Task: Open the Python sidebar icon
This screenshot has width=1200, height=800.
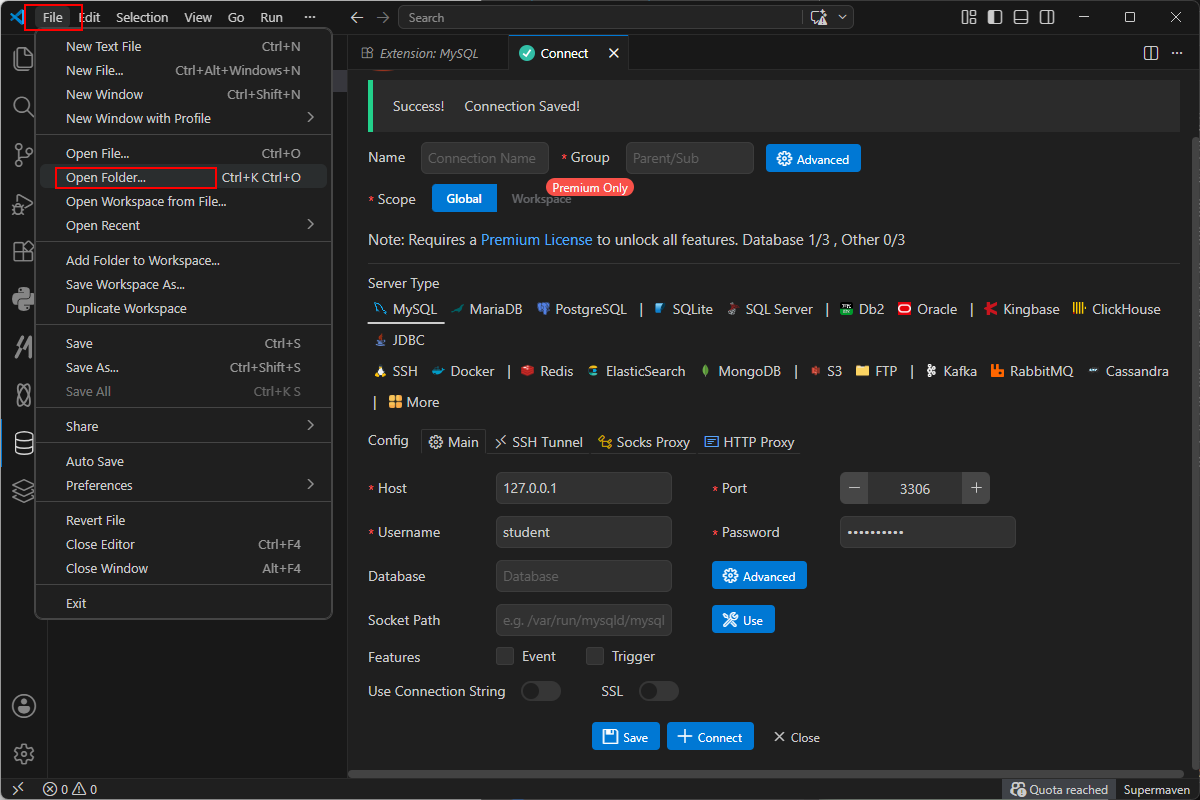Action: [23, 298]
